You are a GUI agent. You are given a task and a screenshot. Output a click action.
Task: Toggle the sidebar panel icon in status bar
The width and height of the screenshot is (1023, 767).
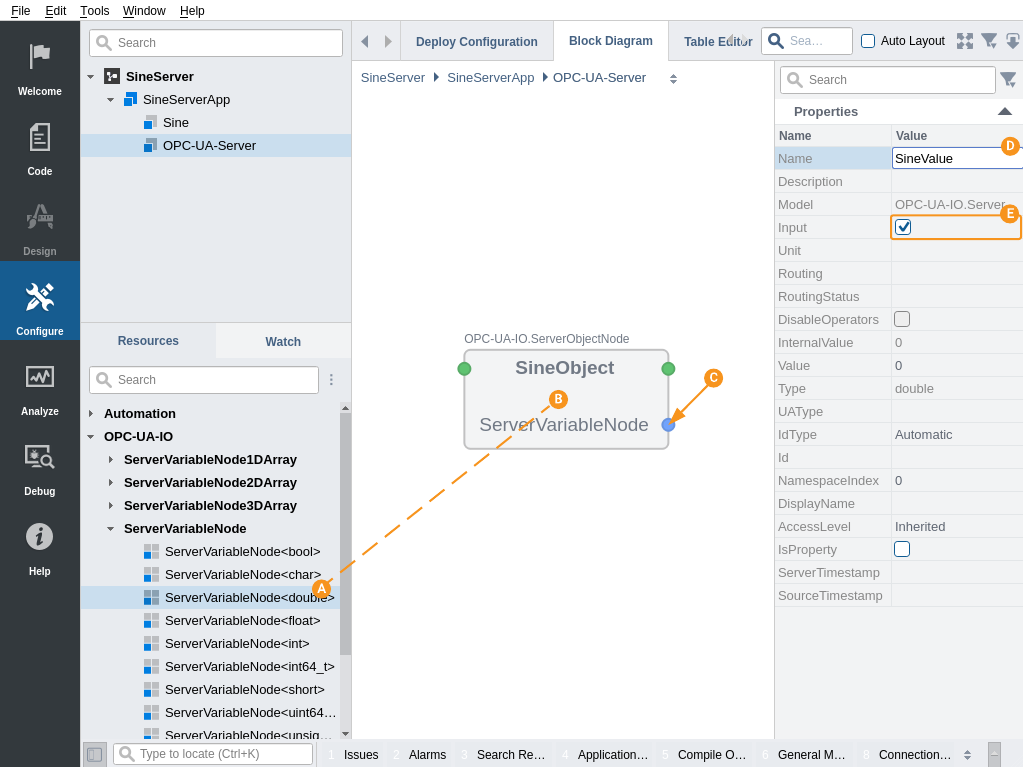point(94,754)
